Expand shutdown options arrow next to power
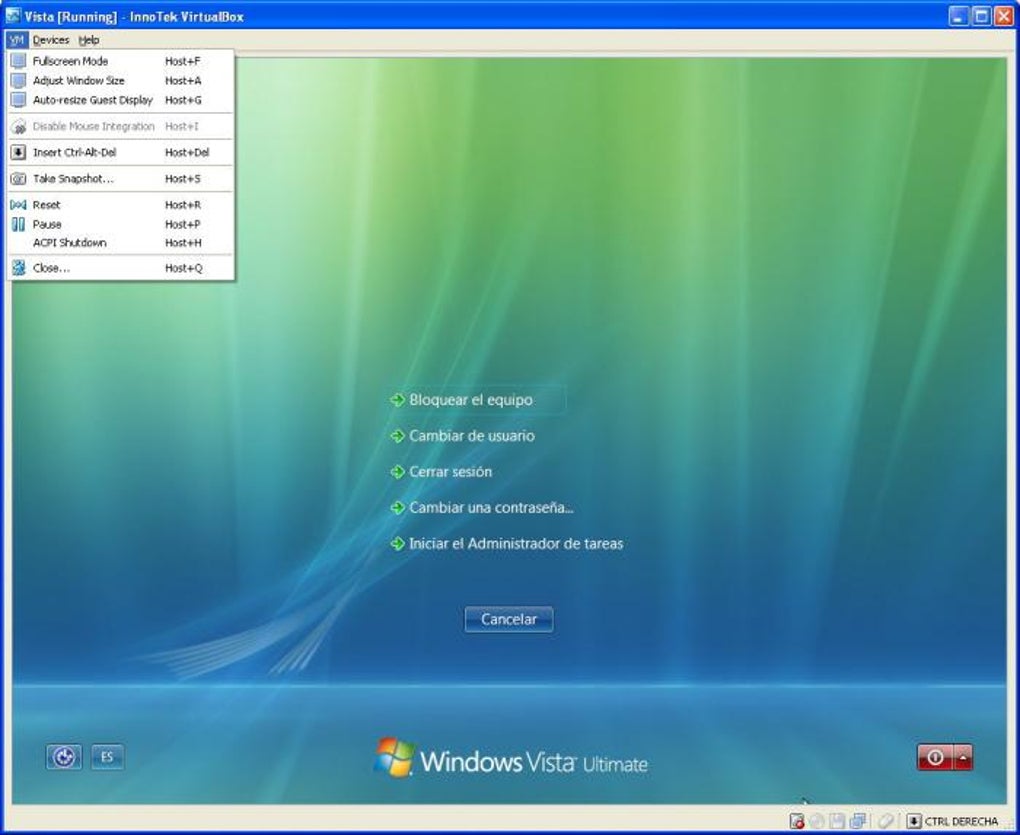This screenshot has height=835, width=1020. click(963, 758)
